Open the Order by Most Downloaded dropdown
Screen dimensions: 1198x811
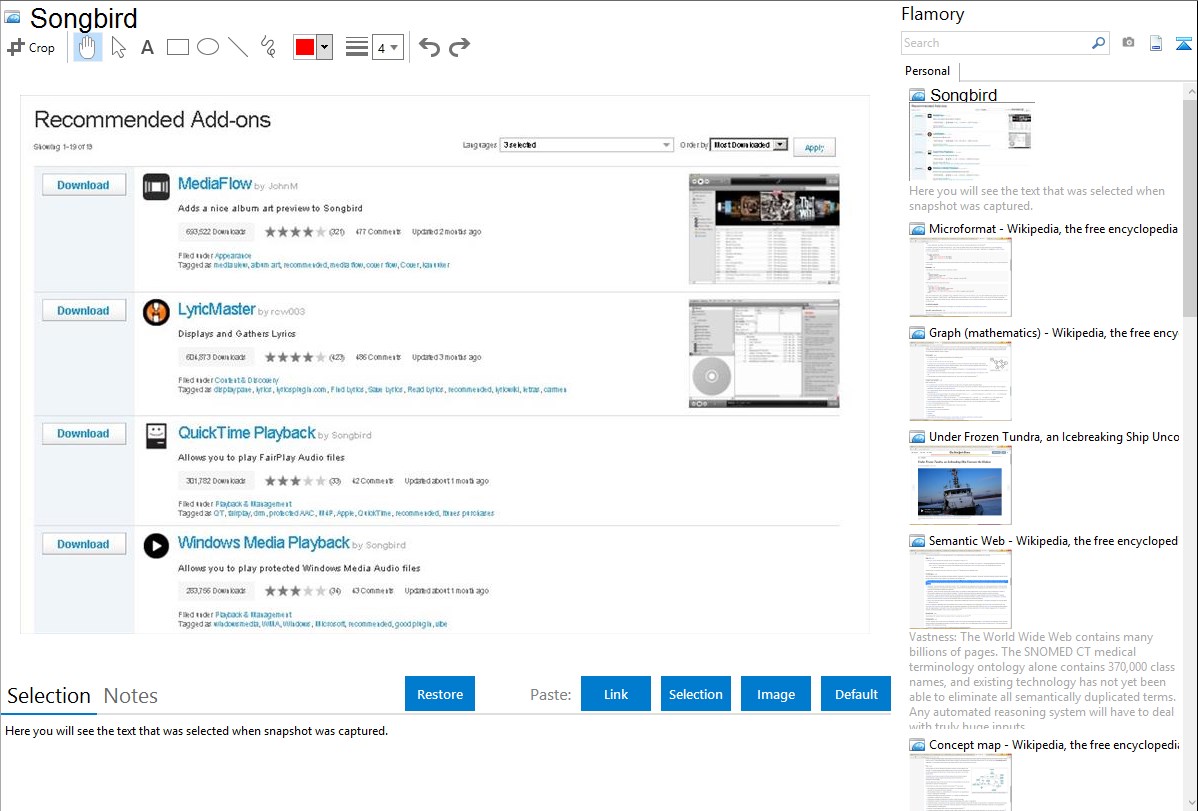pyautogui.click(x=749, y=144)
